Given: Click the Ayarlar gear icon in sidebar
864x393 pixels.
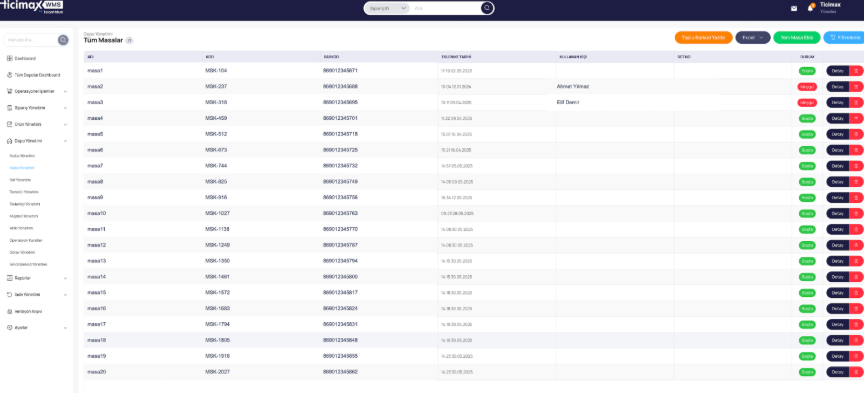Looking at the screenshot, I should (10, 327).
